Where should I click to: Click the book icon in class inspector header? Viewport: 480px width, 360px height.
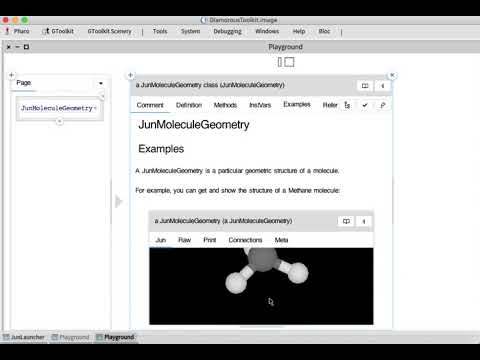point(365,86)
